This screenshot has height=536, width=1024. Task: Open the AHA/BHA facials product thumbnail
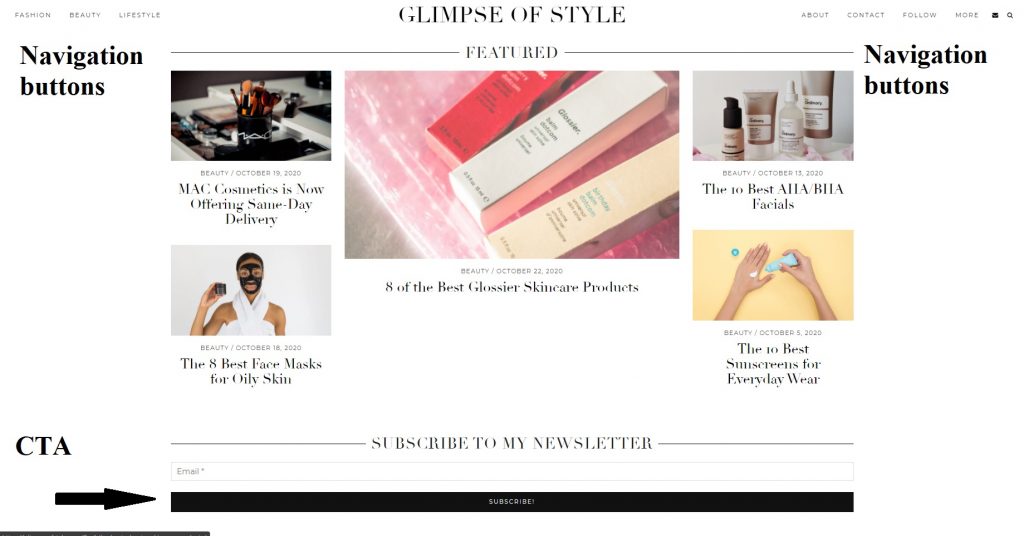(773, 116)
